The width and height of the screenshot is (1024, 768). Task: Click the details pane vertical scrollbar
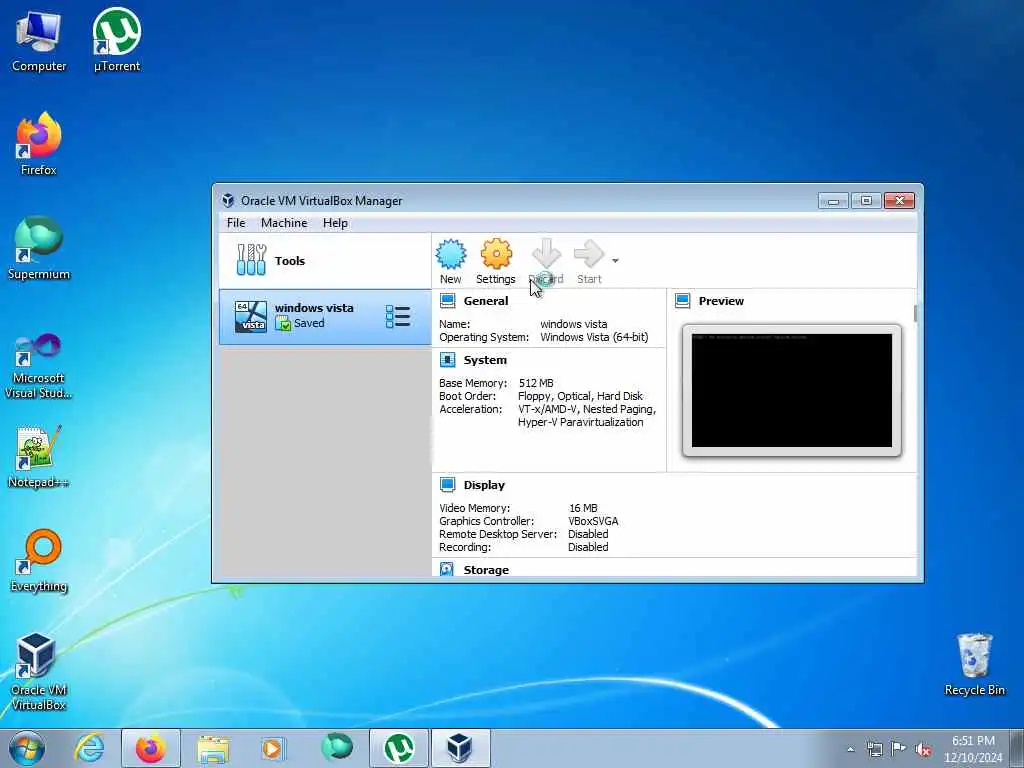click(915, 313)
